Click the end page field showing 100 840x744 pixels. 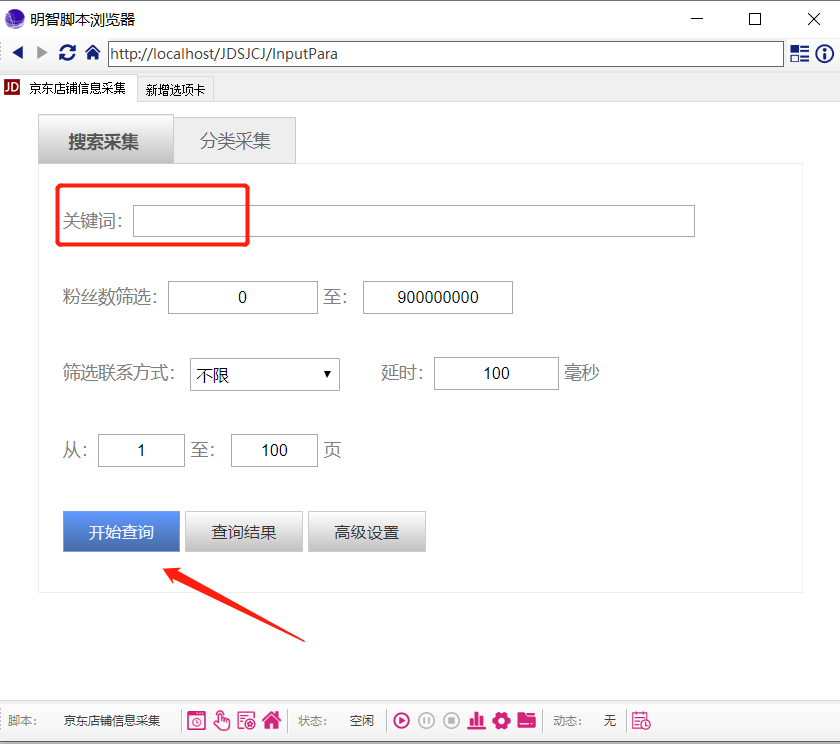(274, 450)
